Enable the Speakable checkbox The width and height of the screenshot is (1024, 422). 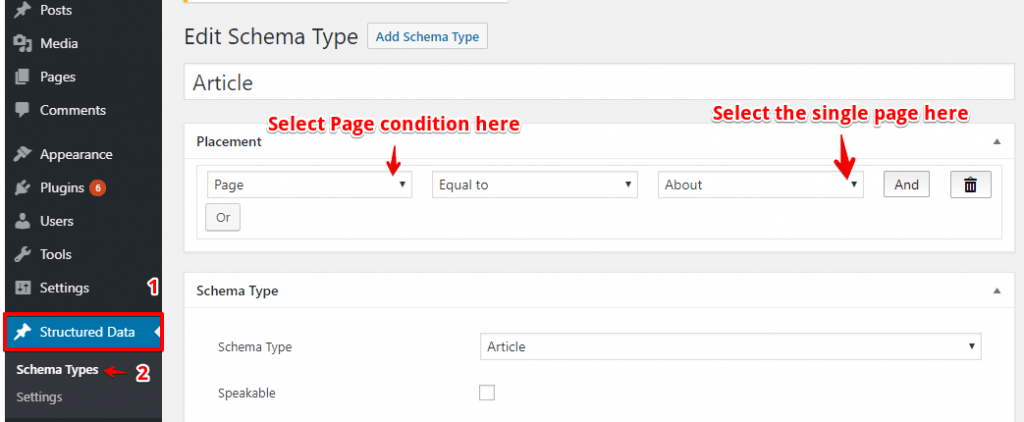click(487, 393)
